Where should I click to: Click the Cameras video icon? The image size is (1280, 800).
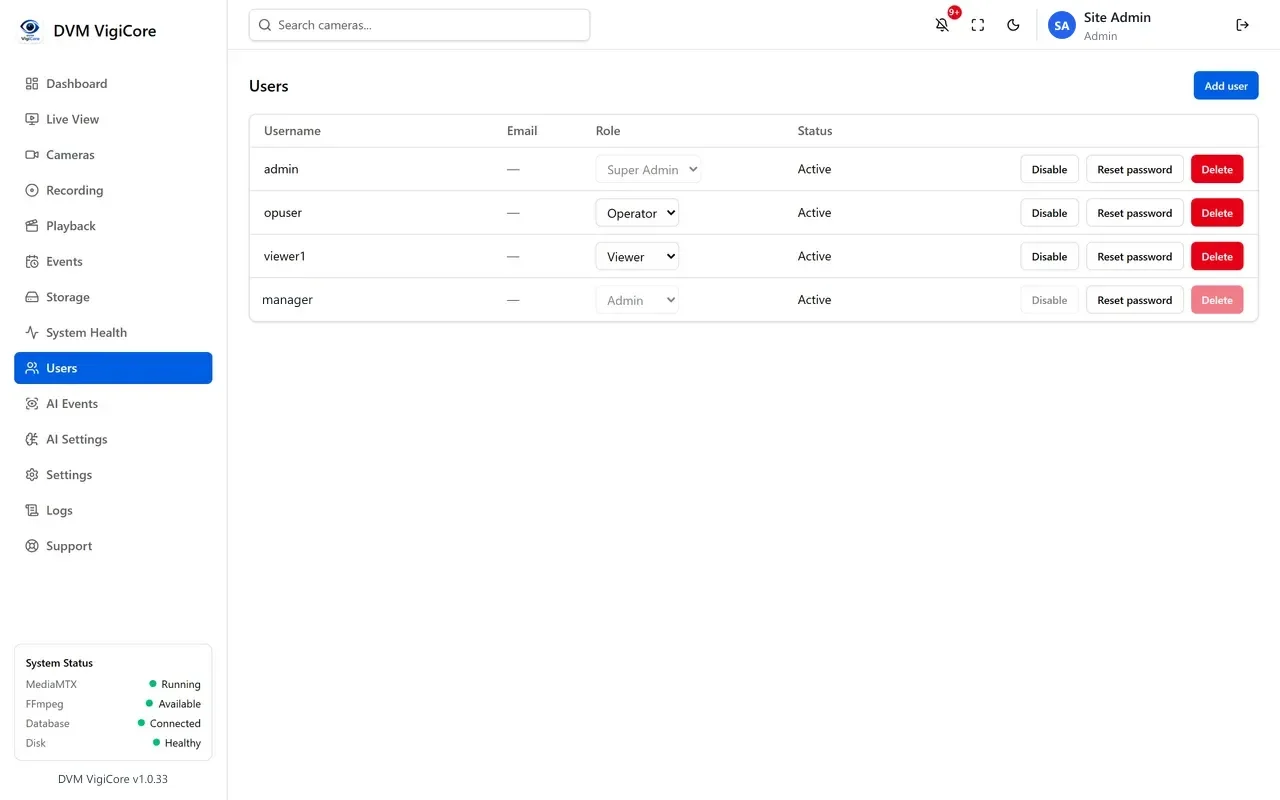[32, 155]
